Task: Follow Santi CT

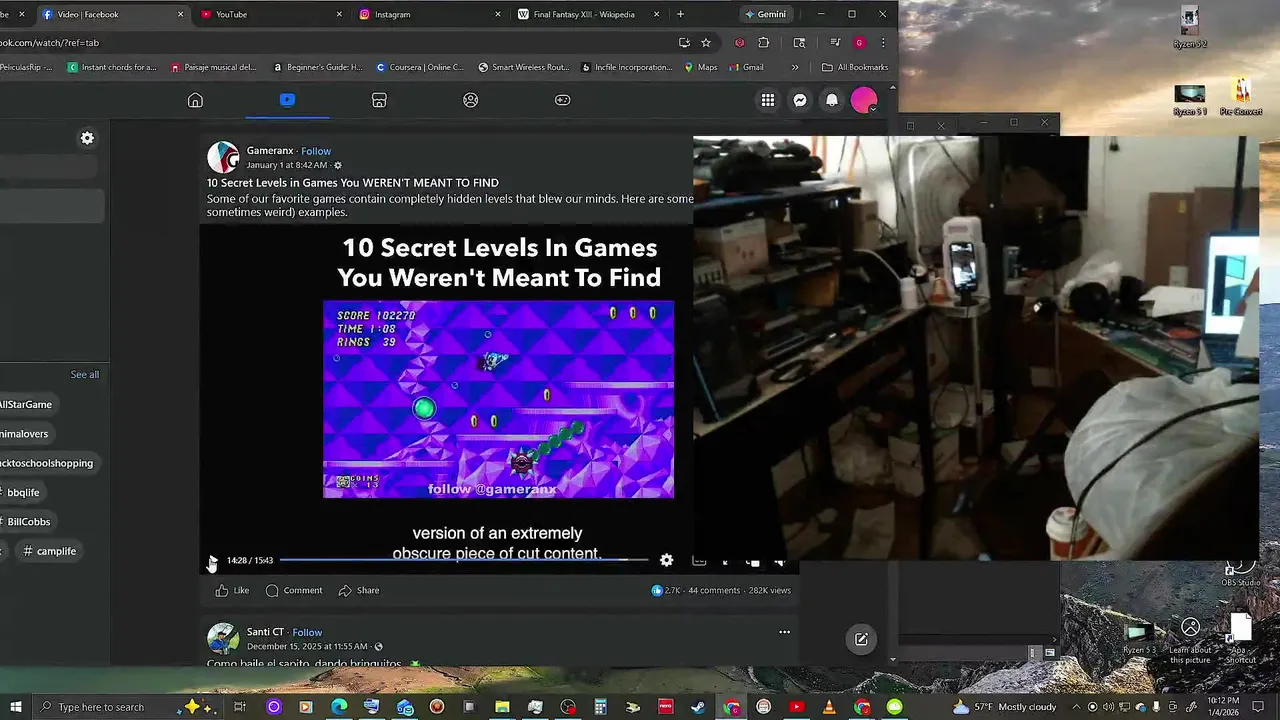Action: (307, 632)
